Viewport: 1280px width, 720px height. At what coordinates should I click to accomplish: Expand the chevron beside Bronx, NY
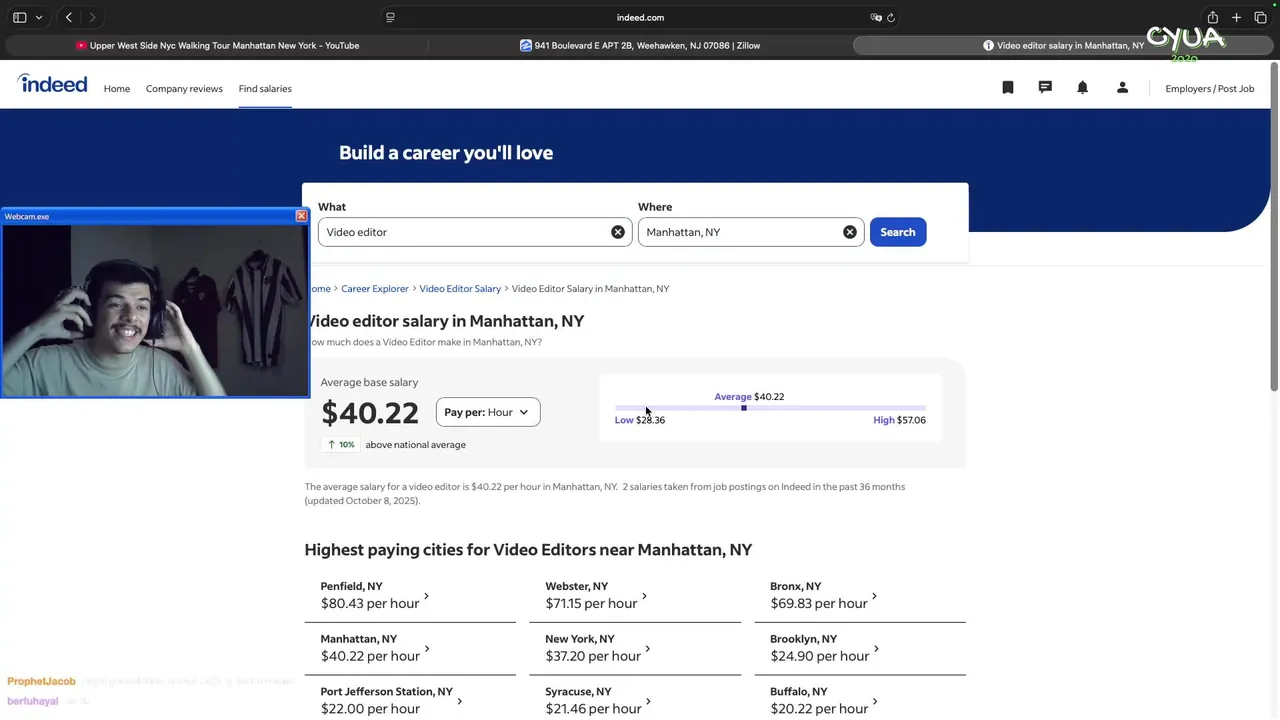tap(874, 596)
